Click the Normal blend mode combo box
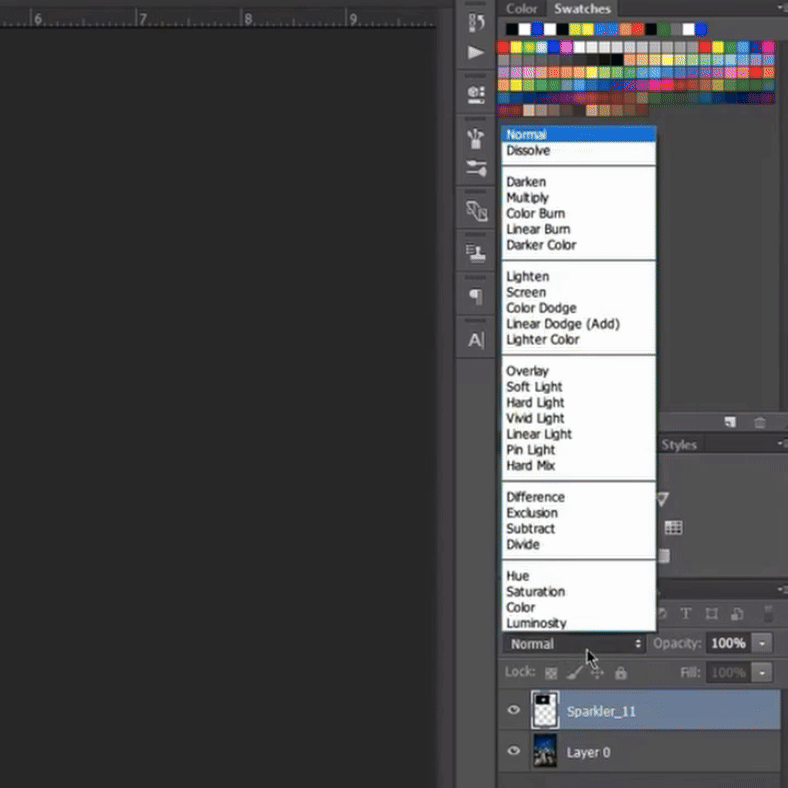The height and width of the screenshot is (788, 788). [575, 644]
